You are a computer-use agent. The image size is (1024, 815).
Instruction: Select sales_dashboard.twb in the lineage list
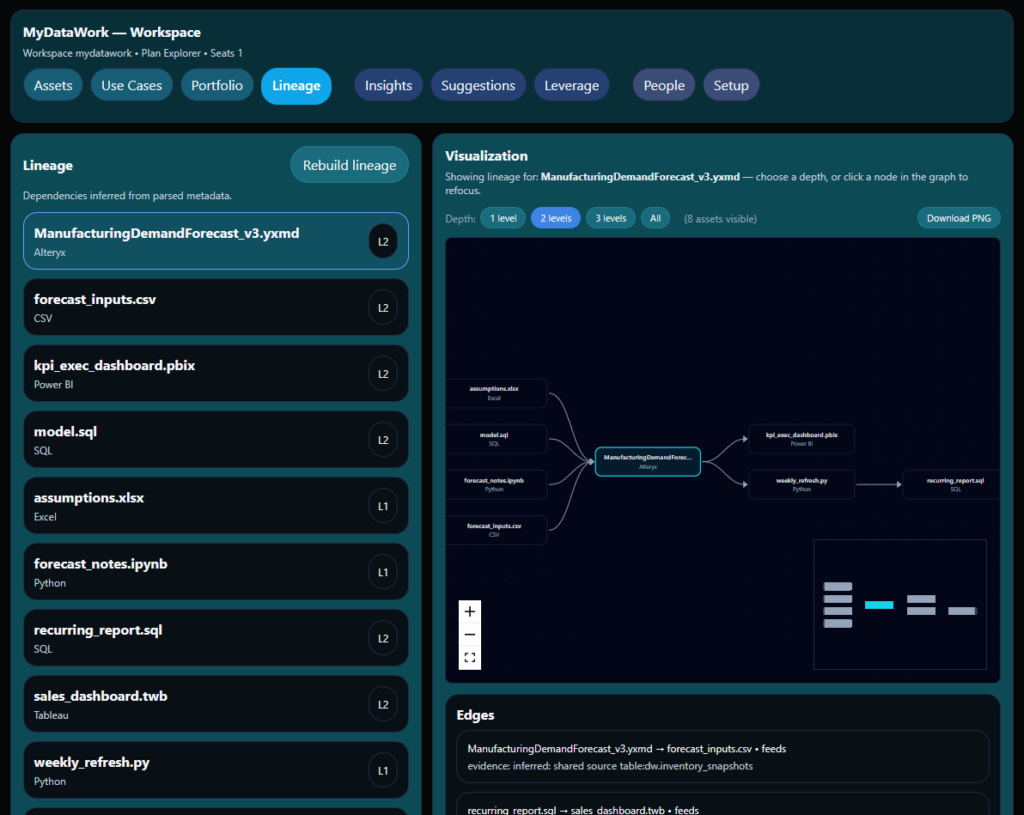[216, 704]
